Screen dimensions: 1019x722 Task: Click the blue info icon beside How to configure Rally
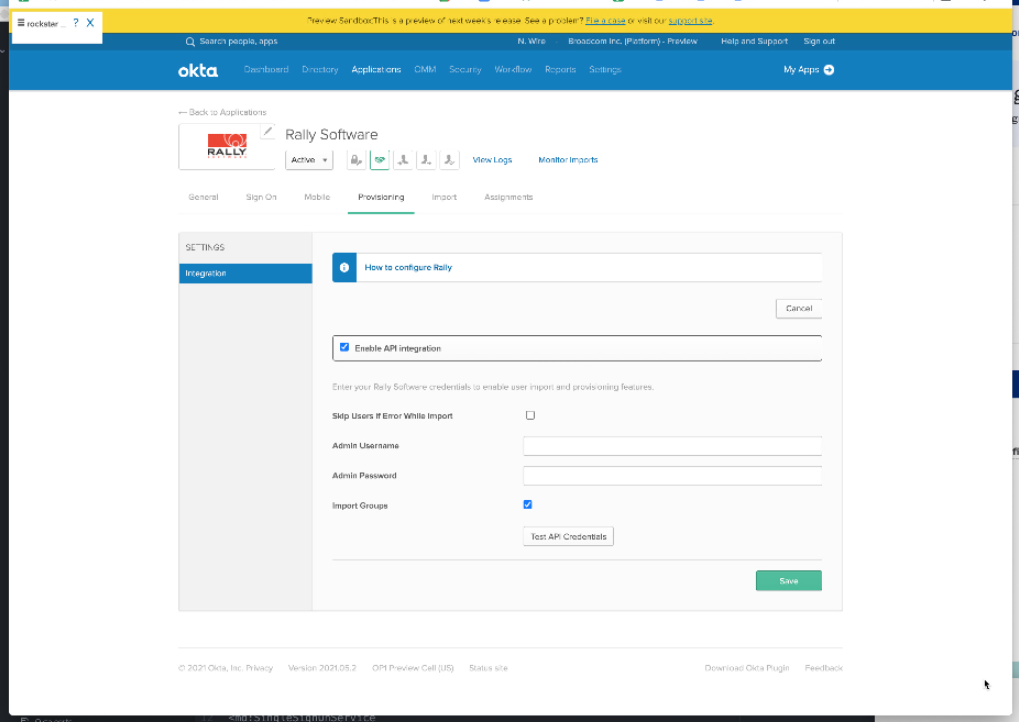[344, 268]
